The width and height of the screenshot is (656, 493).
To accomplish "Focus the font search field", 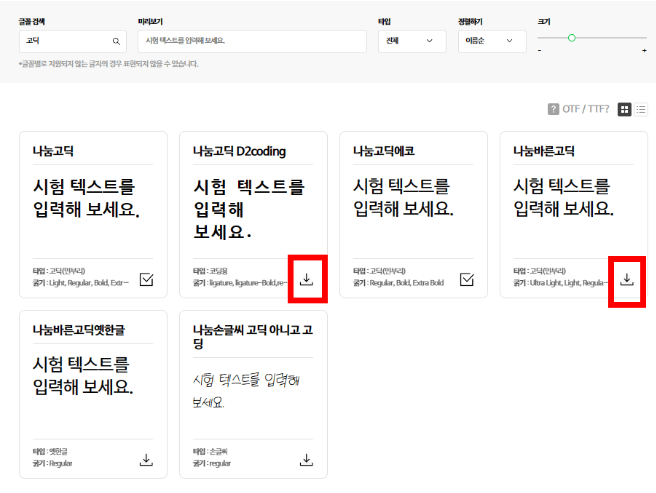I will pos(73,41).
